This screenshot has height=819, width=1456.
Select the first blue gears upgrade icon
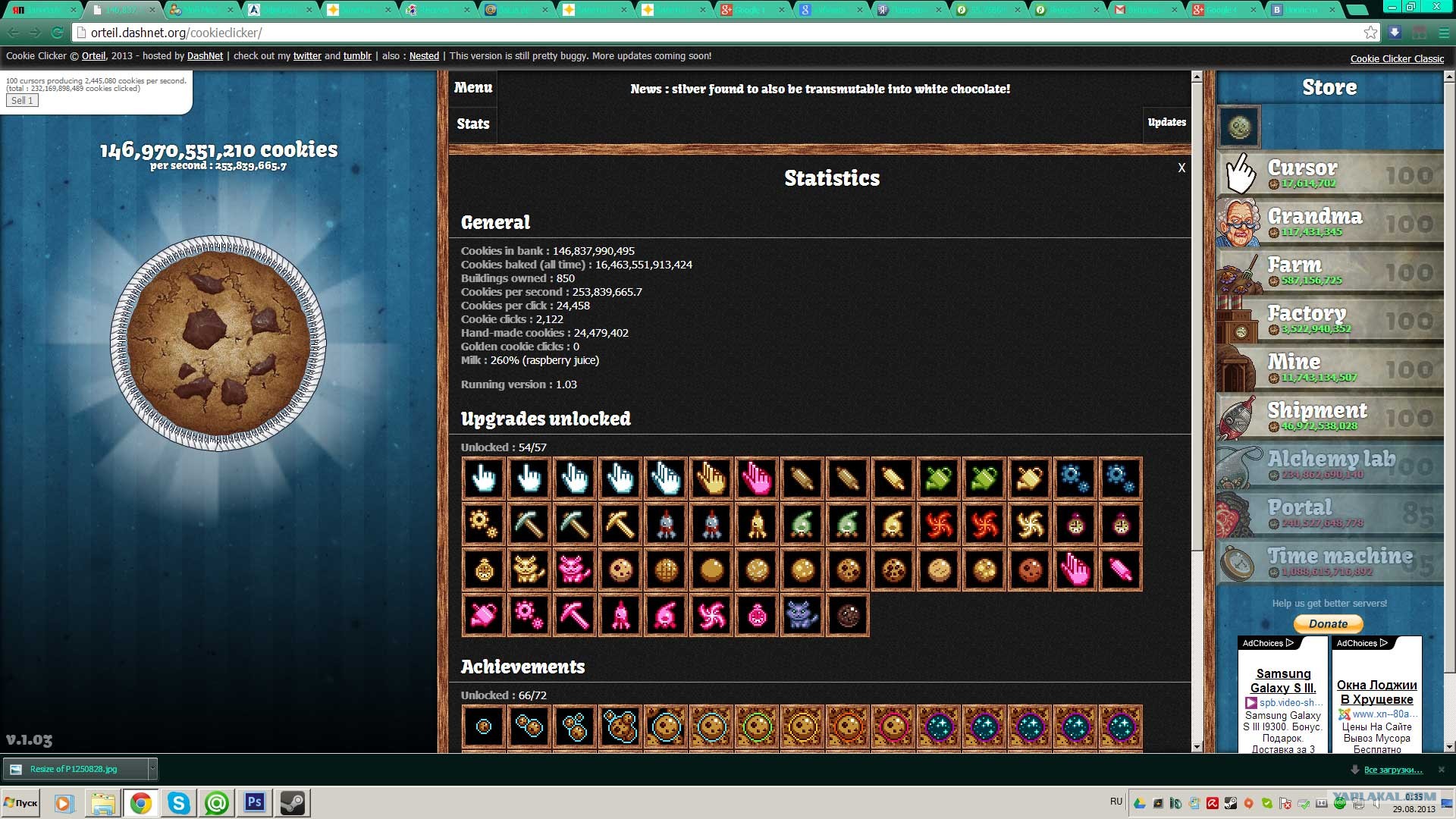(x=1075, y=479)
